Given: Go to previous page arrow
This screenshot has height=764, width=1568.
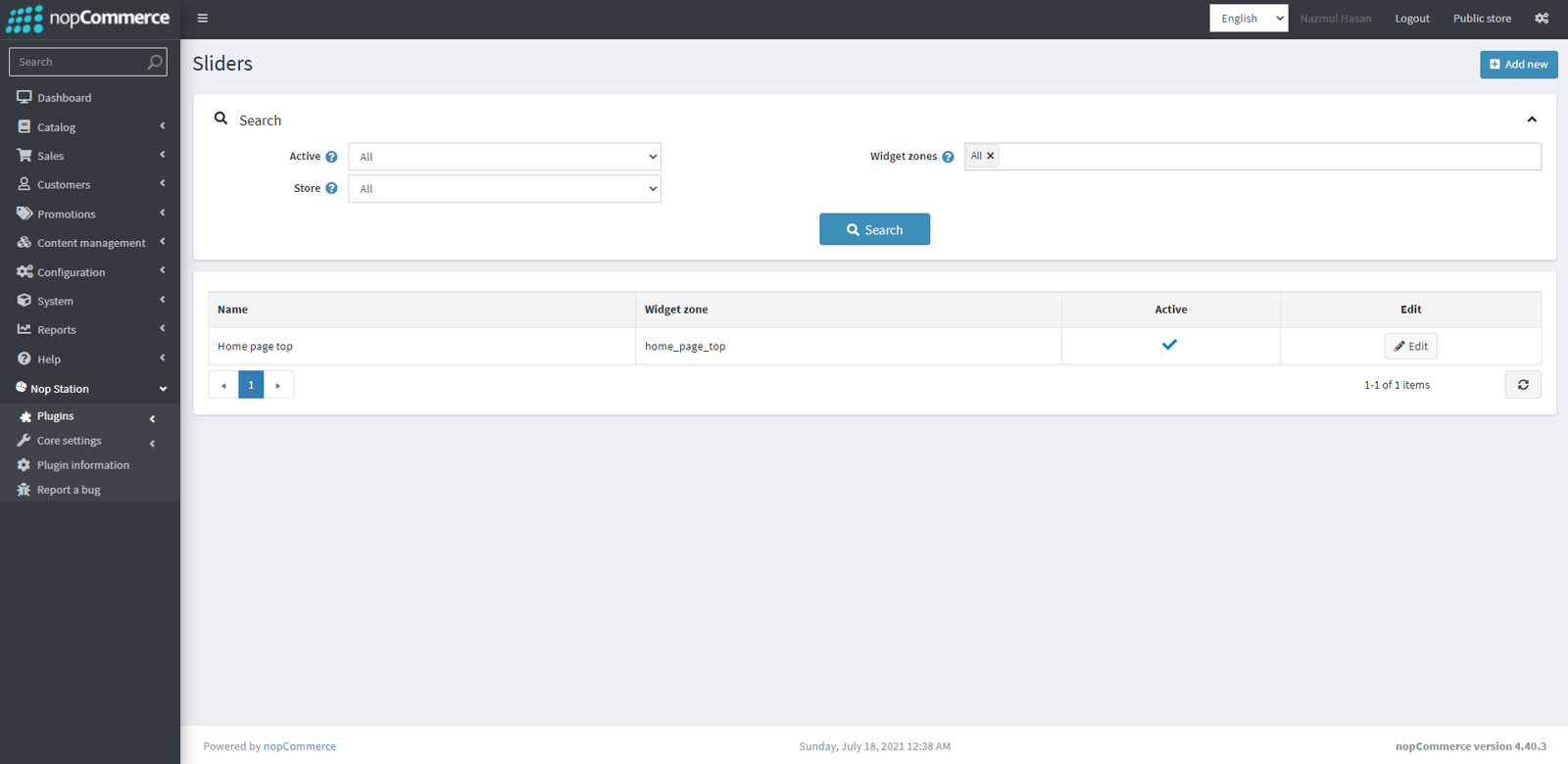Looking at the screenshot, I should [x=223, y=385].
